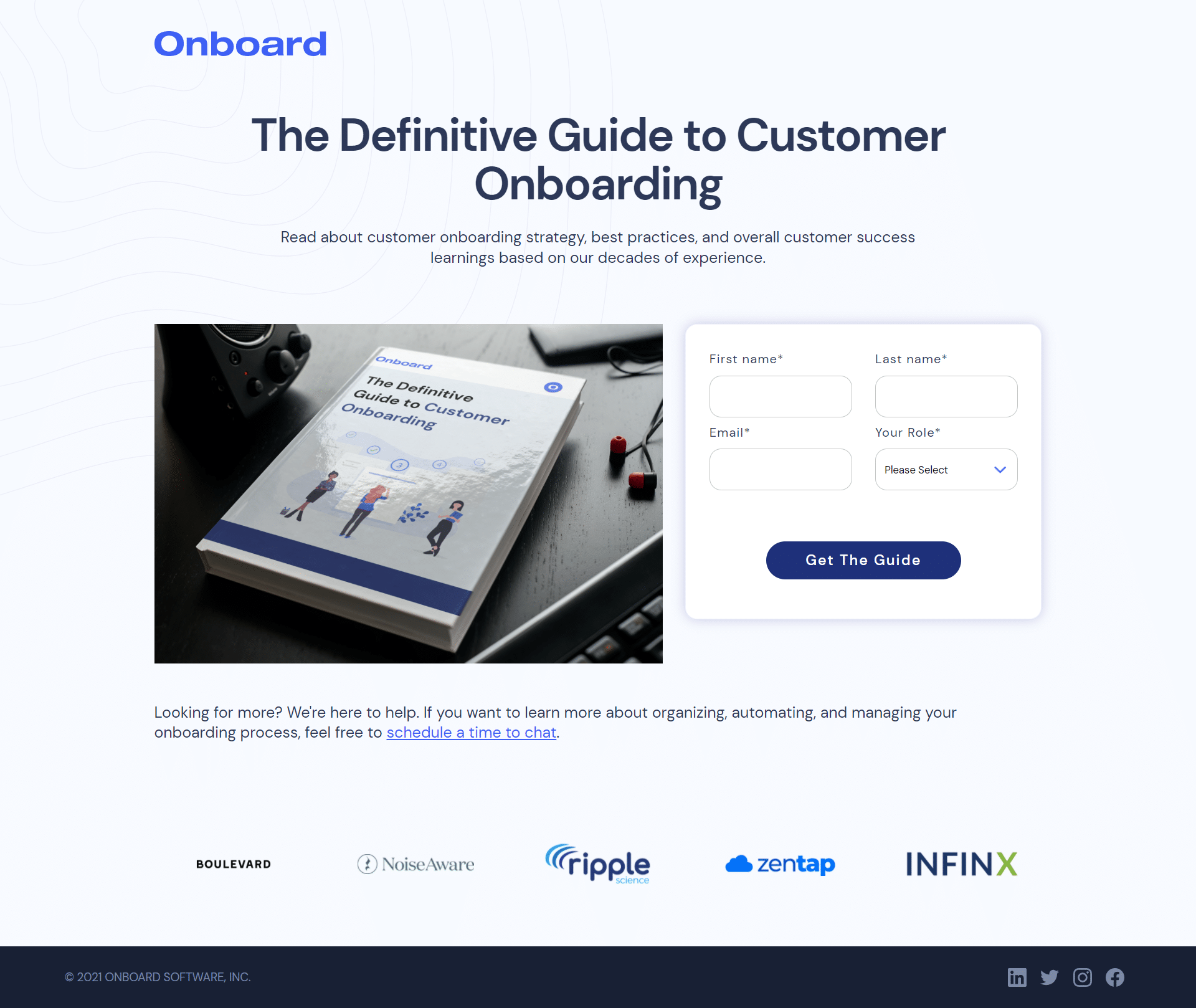
Task: Click the INFINX logo
Action: coord(959,862)
